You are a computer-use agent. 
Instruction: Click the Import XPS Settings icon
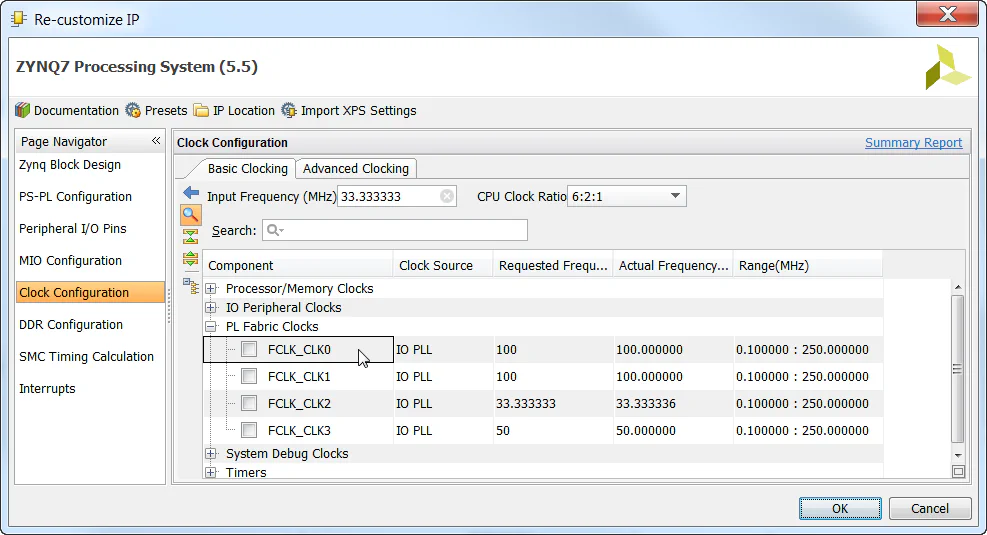click(x=289, y=111)
